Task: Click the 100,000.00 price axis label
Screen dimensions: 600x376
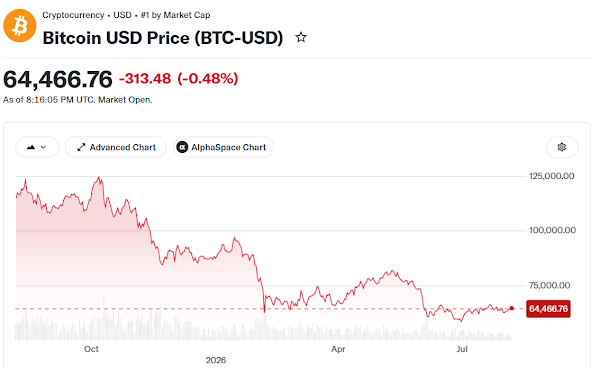Action: (x=552, y=230)
